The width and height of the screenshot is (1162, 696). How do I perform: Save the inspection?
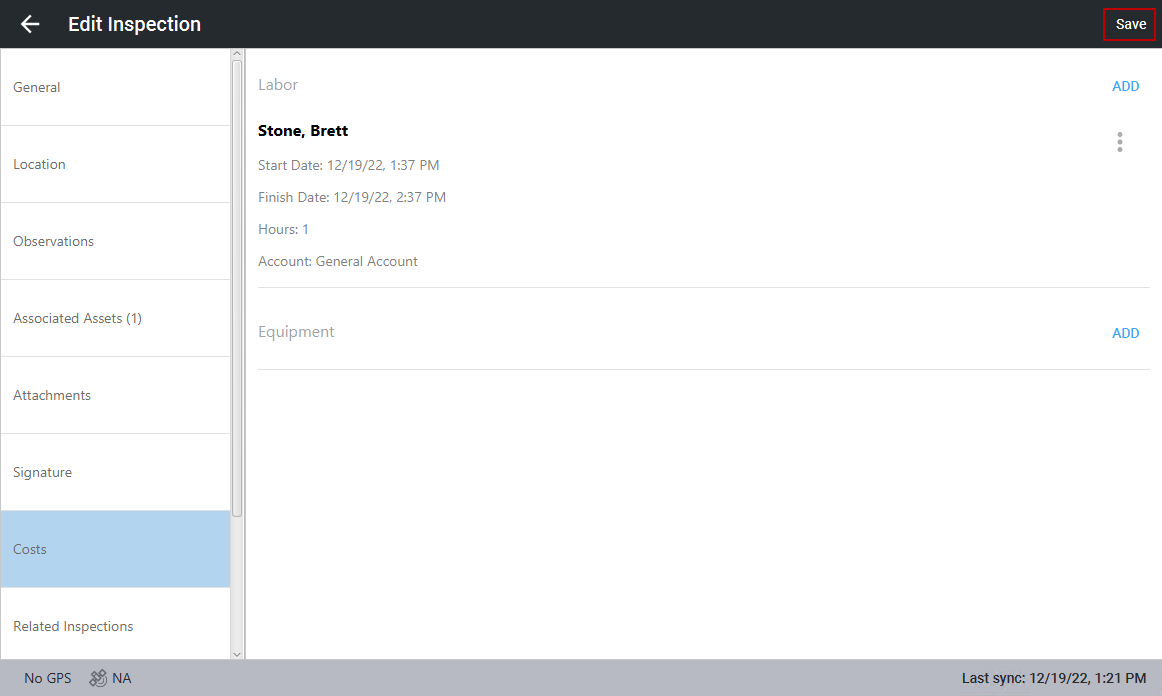[x=1130, y=24]
